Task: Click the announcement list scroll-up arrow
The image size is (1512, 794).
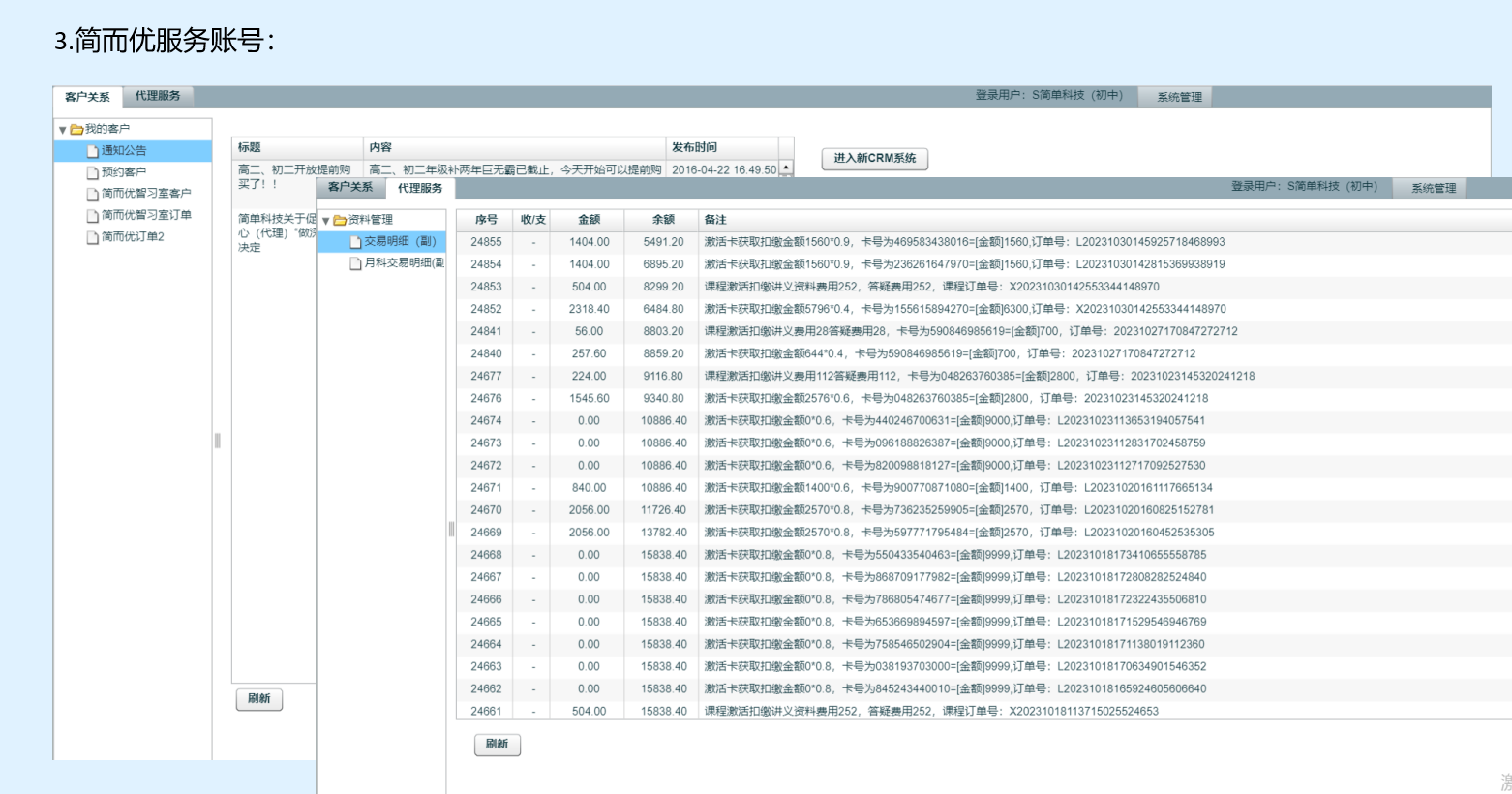Action: pyautogui.click(x=786, y=168)
